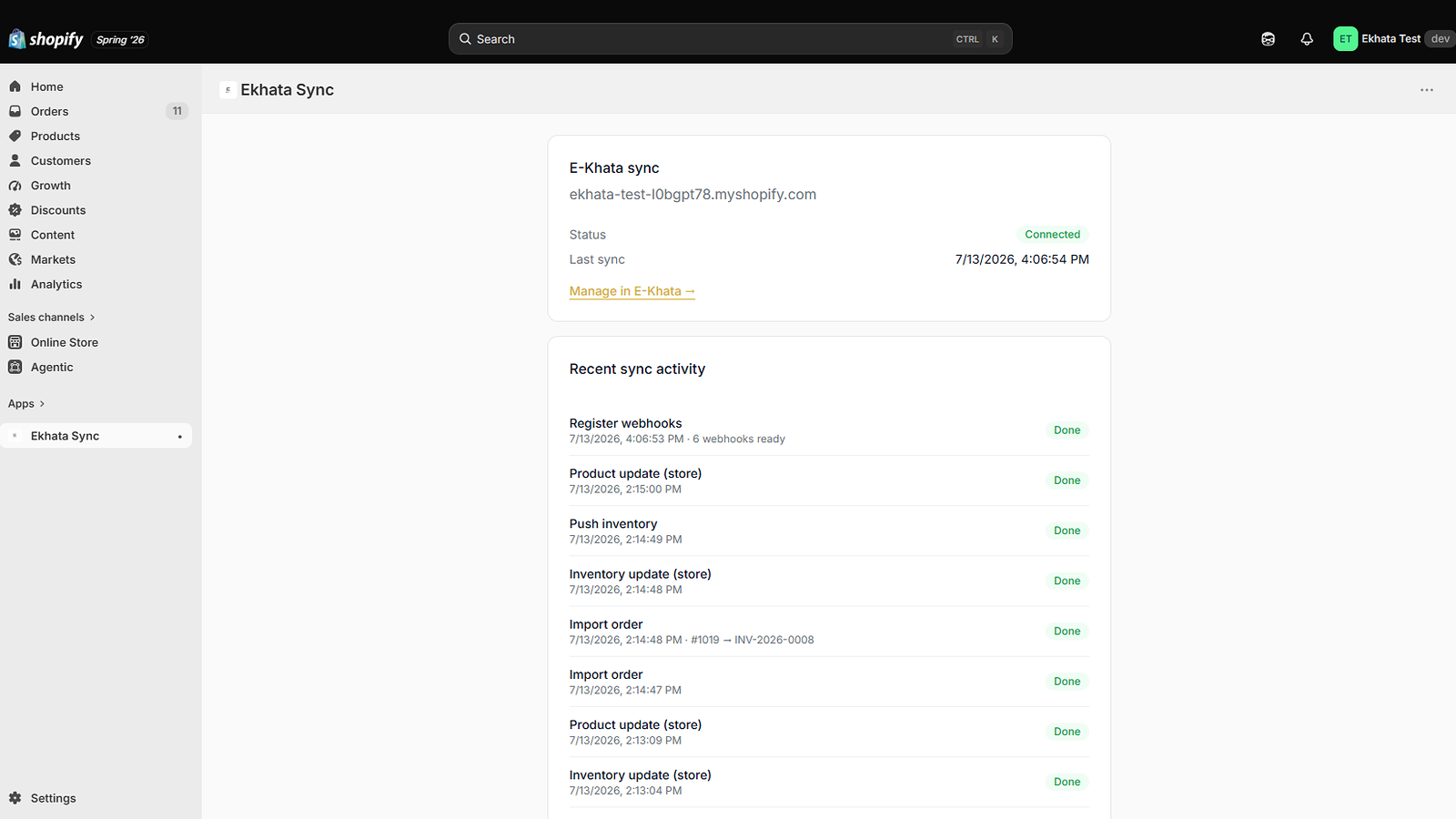Open the Sidekick assistant icon
The image size is (1456, 819).
[1268, 39]
